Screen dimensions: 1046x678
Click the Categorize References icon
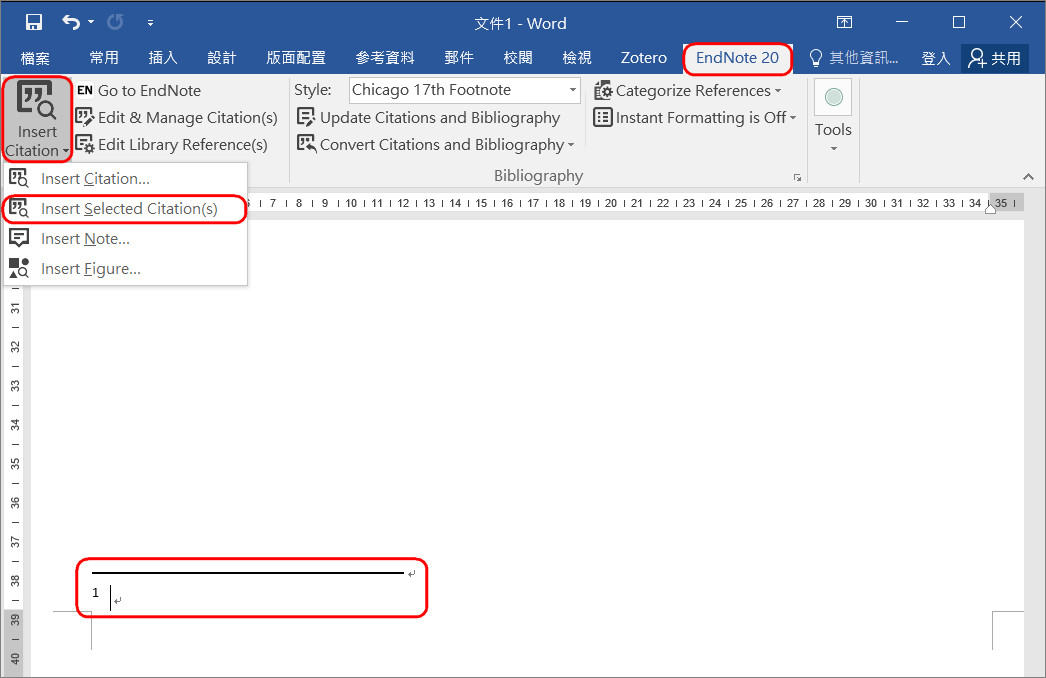pos(603,90)
